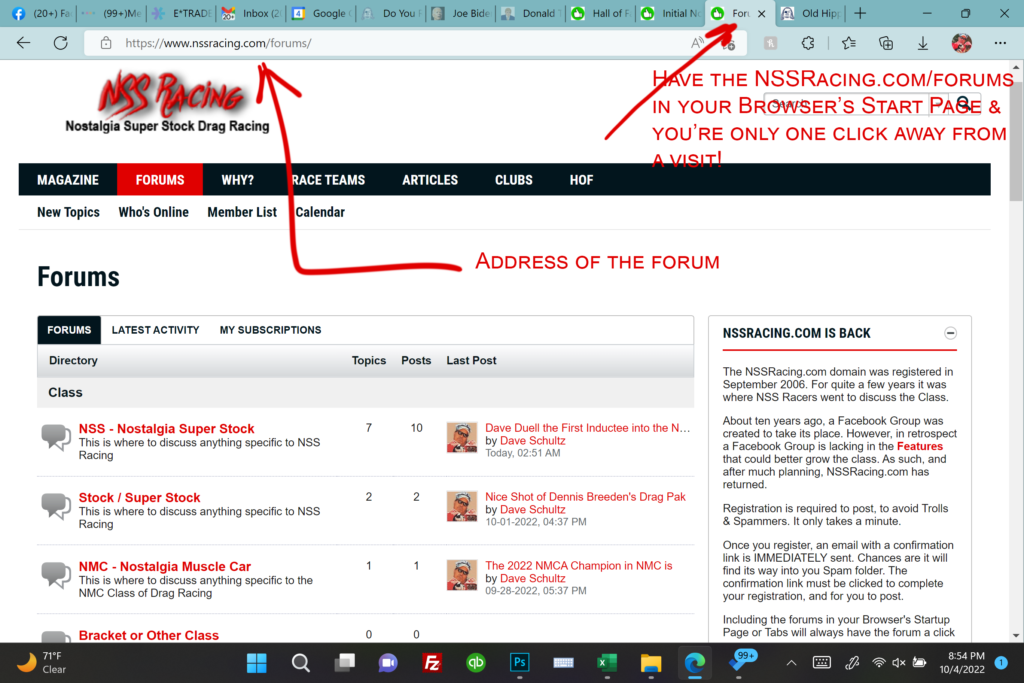Open Nice Shot of Dennis Breeden's Drag Pak post
The height and width of the screenshot is (683, 1024).
pos(585,496)
